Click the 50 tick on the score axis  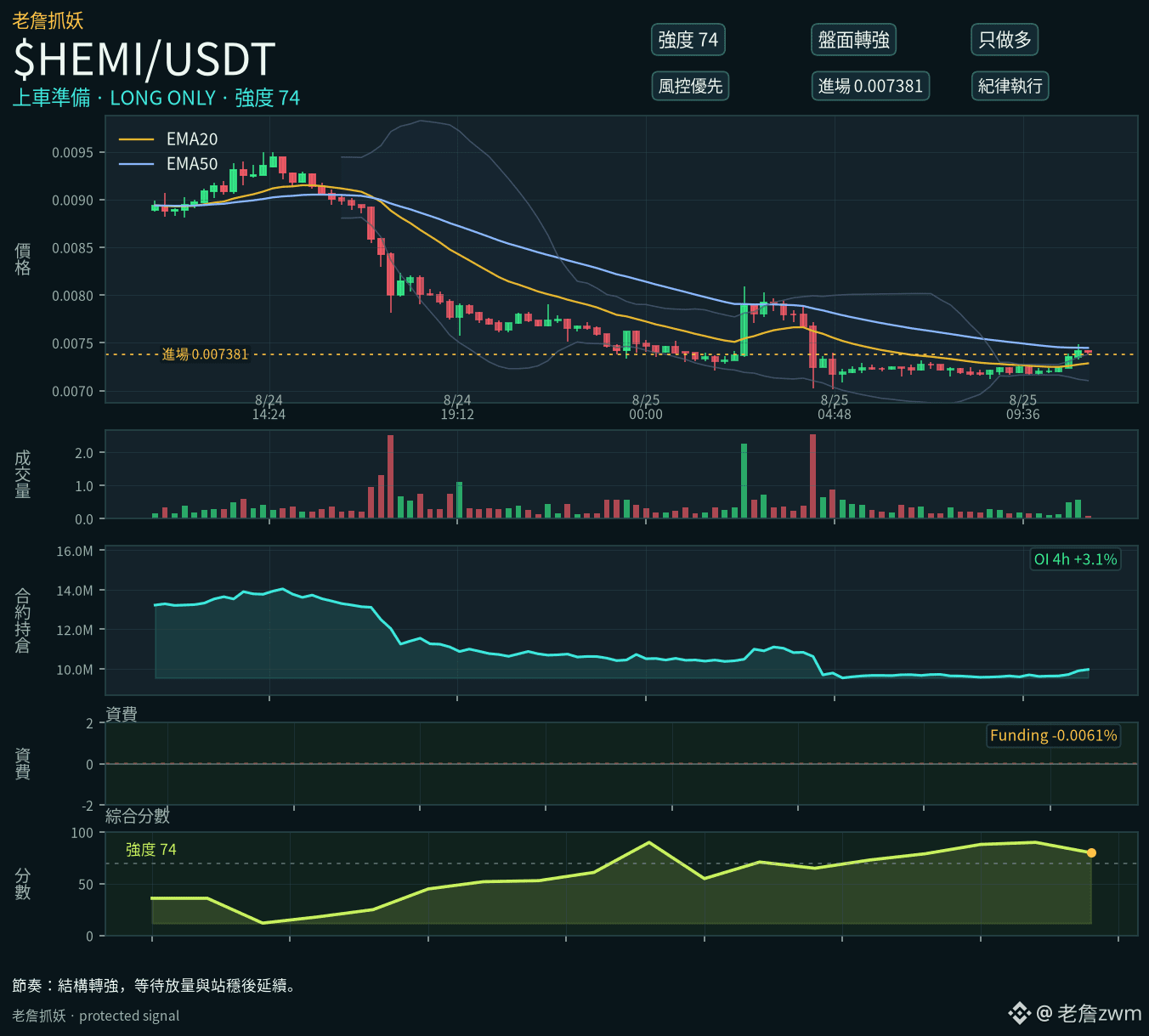86,885
